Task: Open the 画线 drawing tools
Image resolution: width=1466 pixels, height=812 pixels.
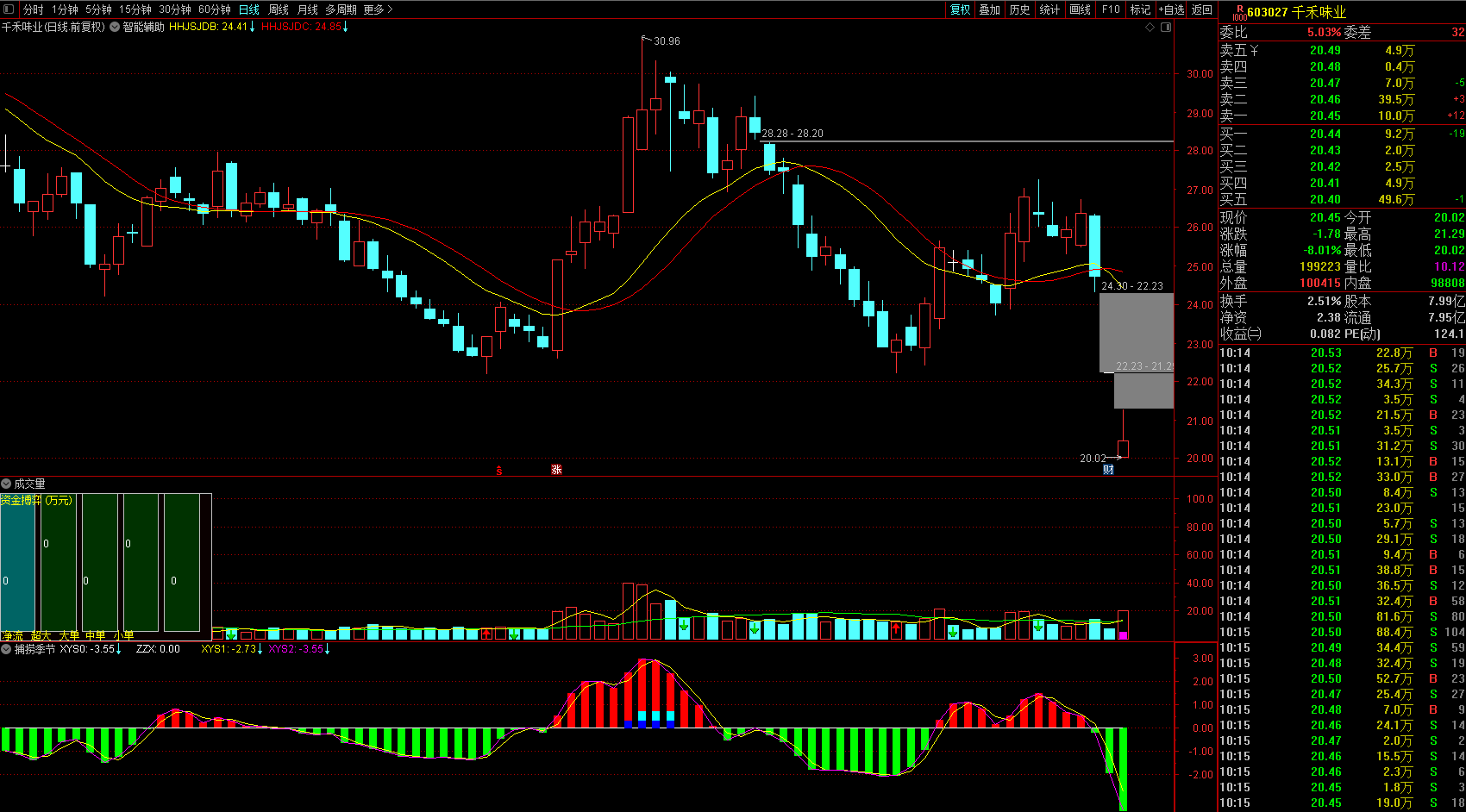Action: (x=1081, y=9)
